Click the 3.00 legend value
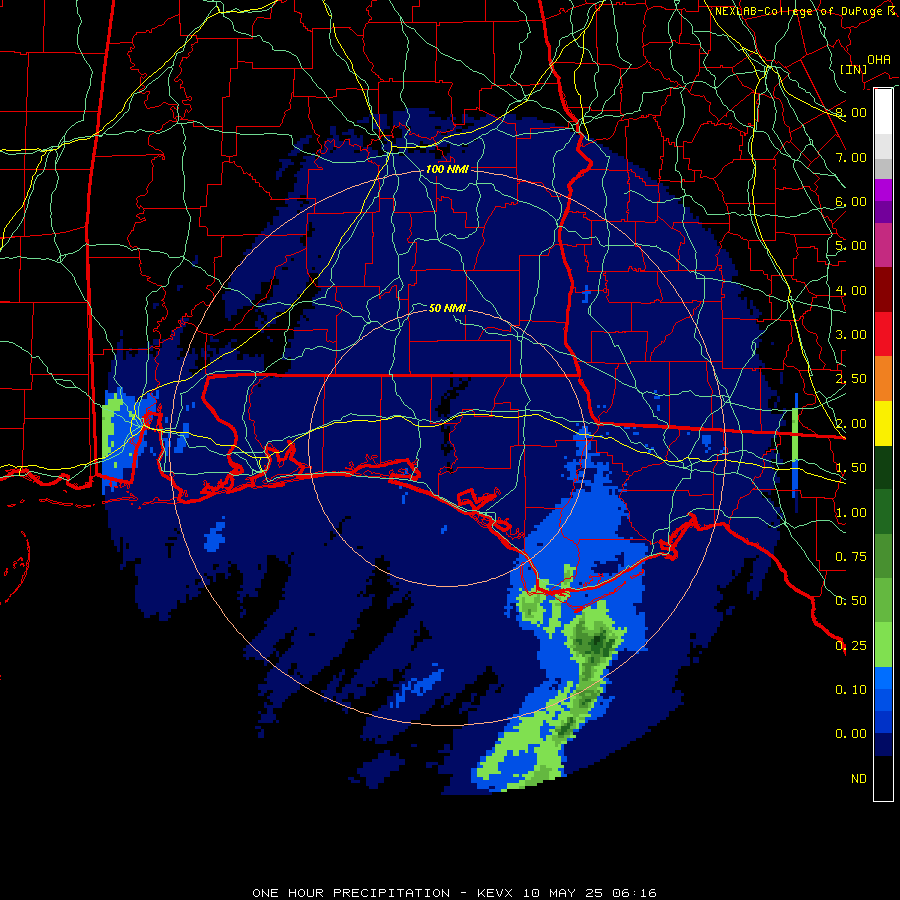 [x=851, y=335]
